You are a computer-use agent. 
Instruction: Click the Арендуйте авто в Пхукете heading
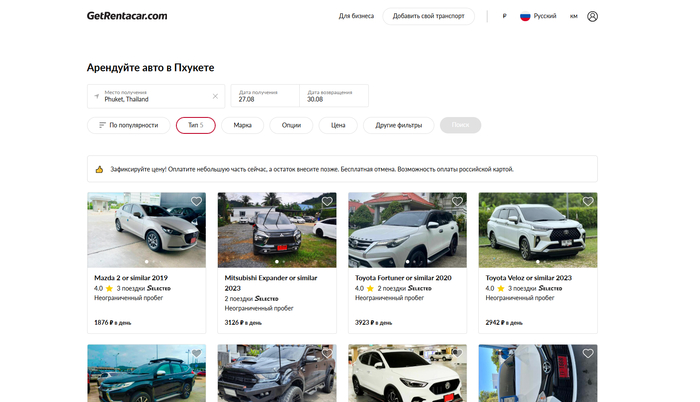click(x=150, y=67)
